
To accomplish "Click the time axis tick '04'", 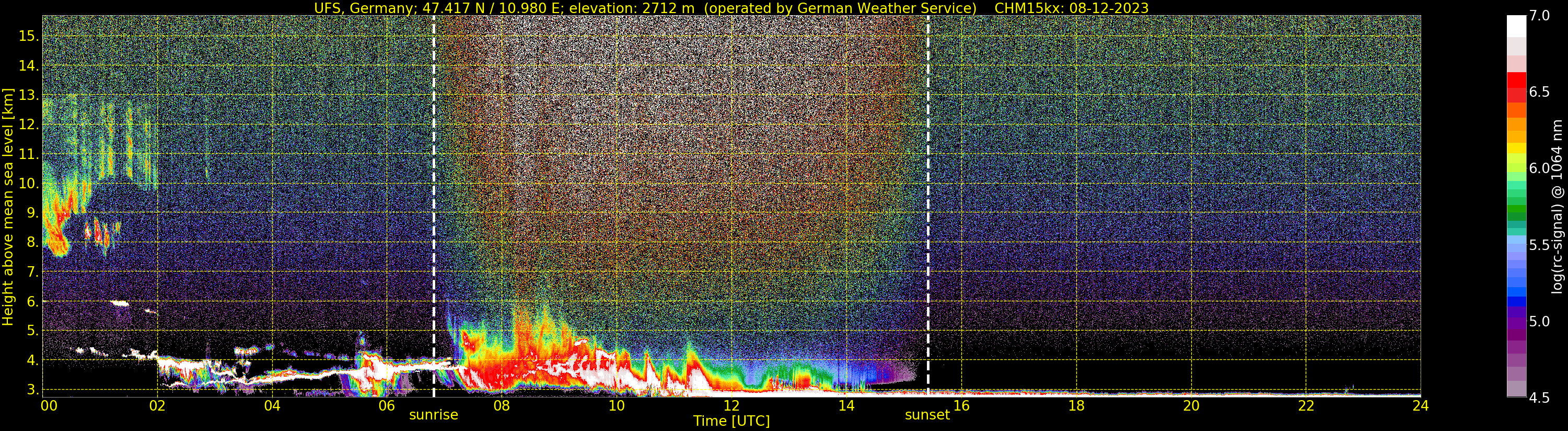I will pyautogui.click(x=272, y=405).
